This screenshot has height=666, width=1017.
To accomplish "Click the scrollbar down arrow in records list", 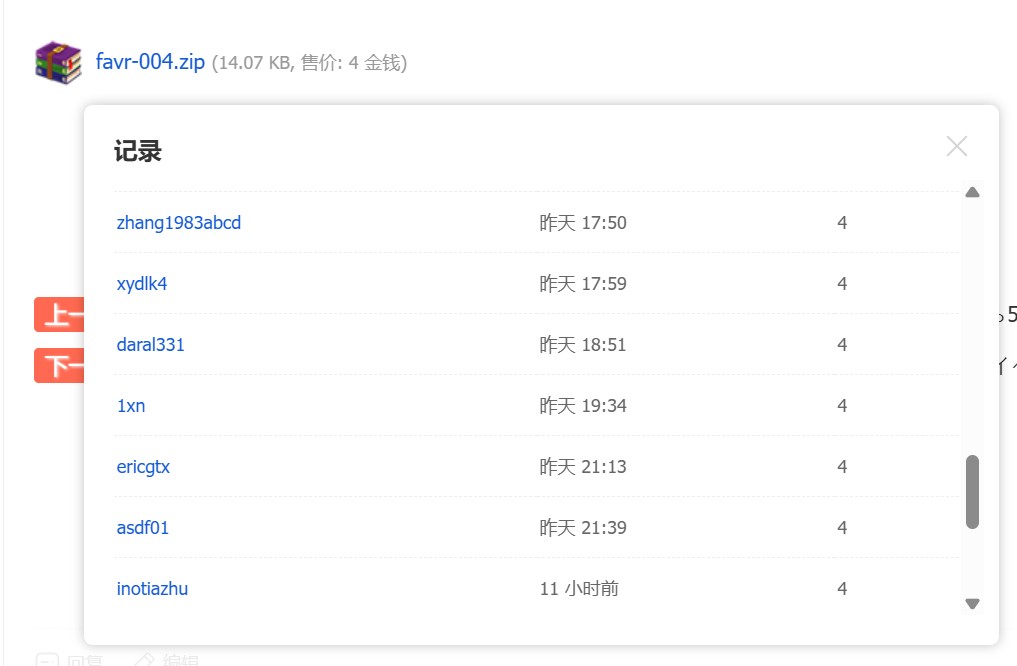I will point(972,604).
